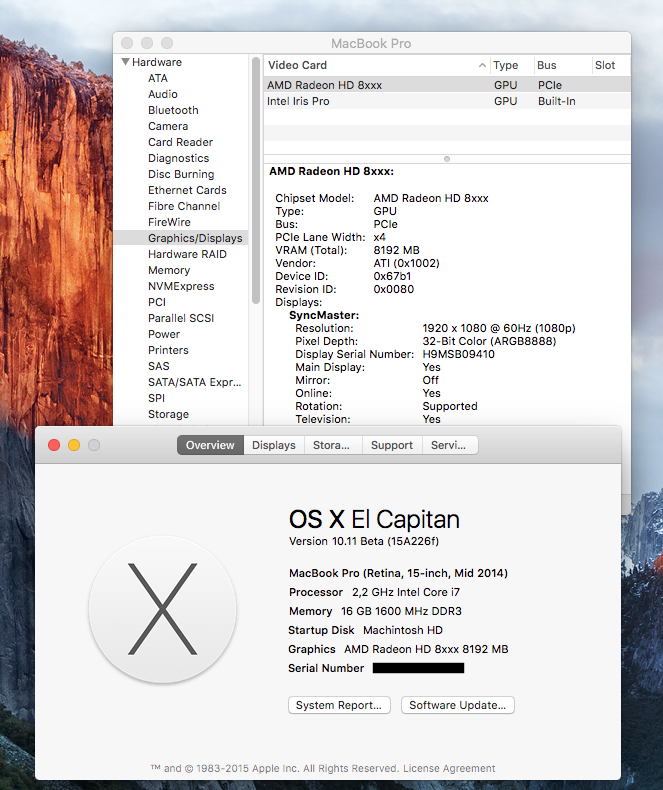Click Startup Disk Macintosh HD text
This screenshot has height=790, width=663.
365,630
